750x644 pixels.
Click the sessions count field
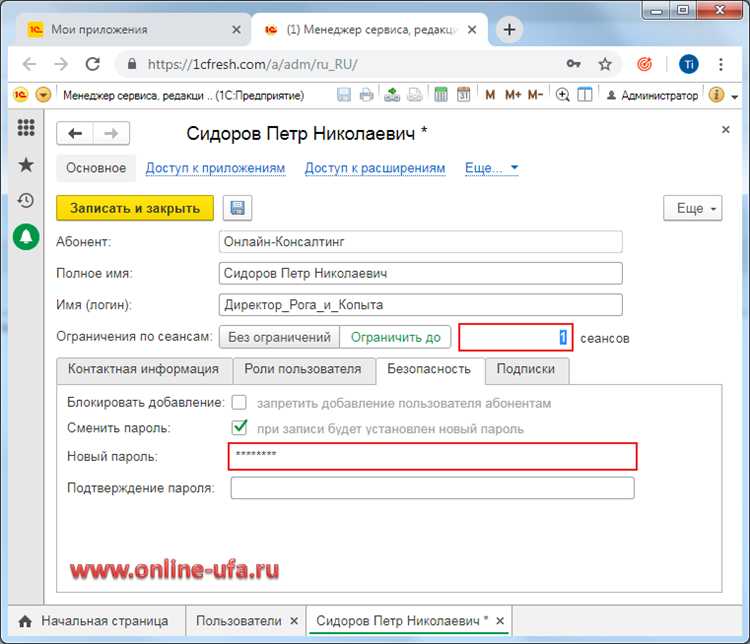tap(516, 337)
